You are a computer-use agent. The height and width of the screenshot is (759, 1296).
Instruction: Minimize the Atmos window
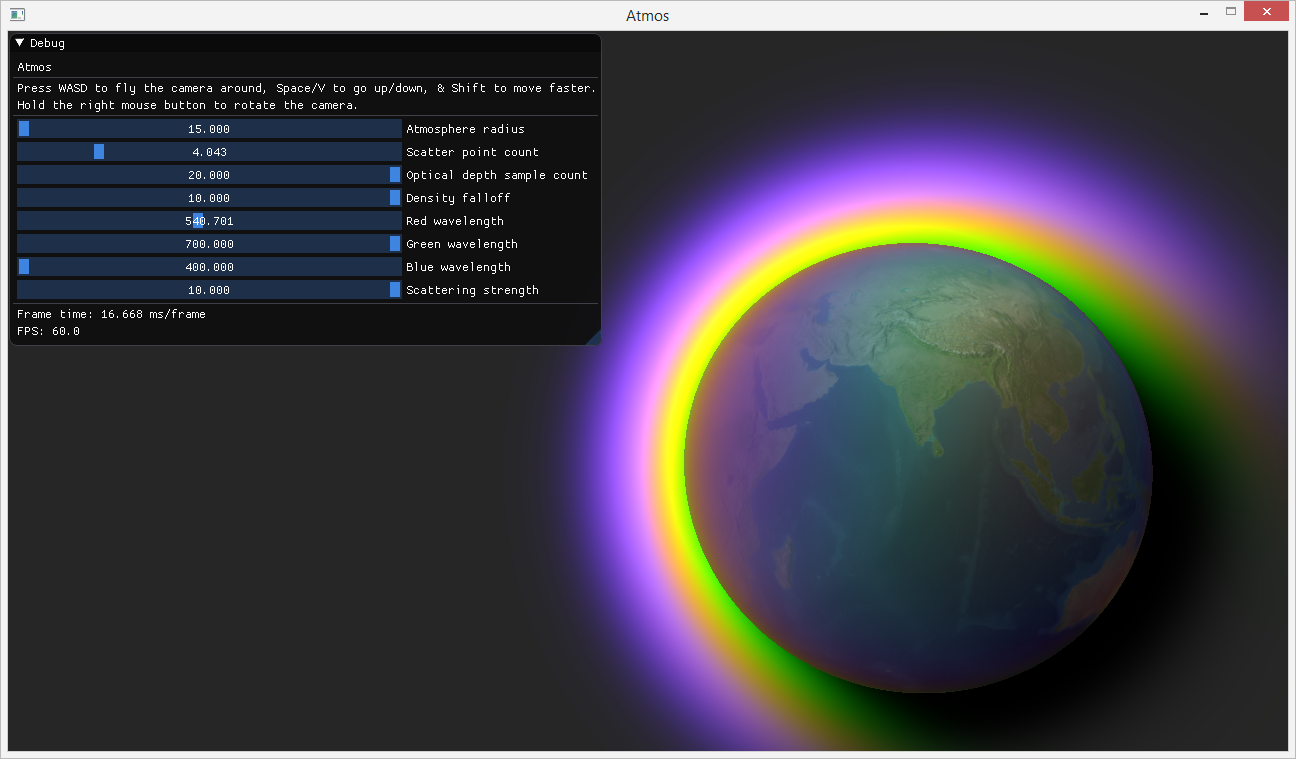[x=1203, y=13]
